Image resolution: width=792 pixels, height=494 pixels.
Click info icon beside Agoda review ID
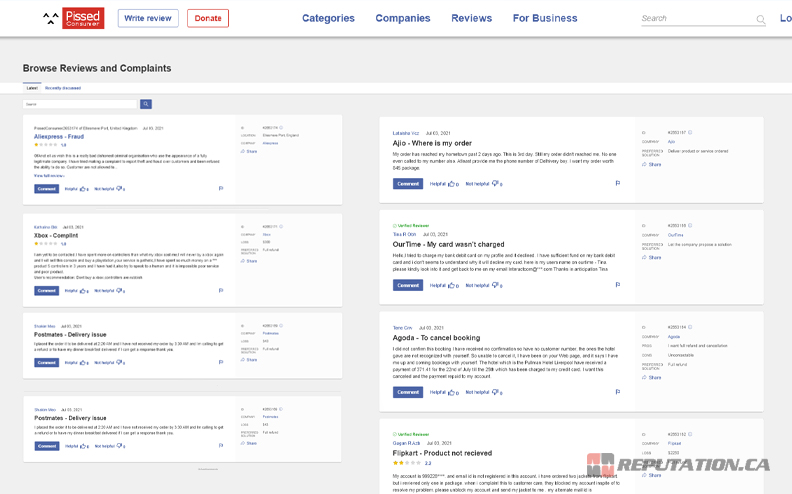[x=690, y=327]
